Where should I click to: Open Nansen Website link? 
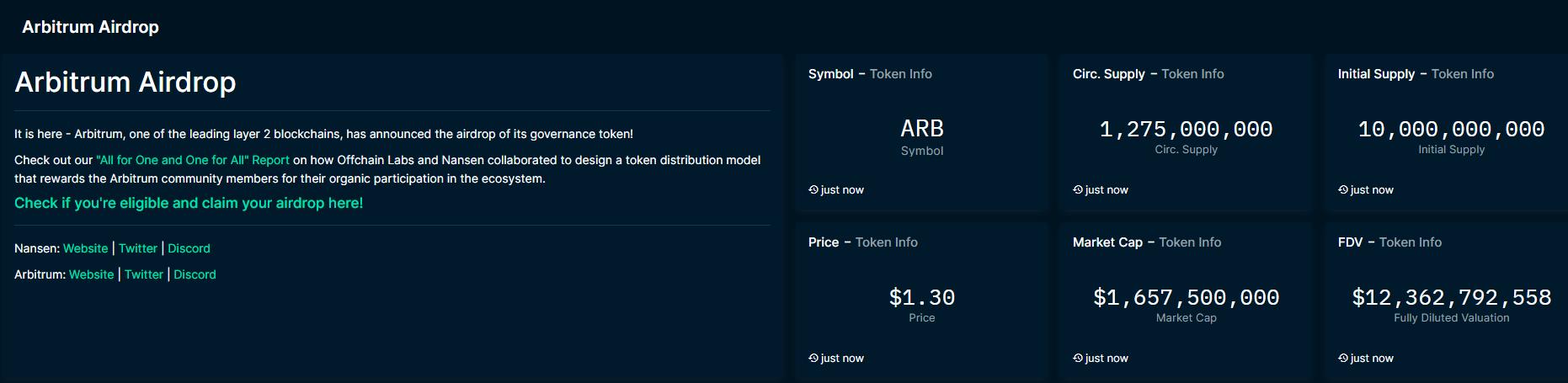[x=85, y=248]
